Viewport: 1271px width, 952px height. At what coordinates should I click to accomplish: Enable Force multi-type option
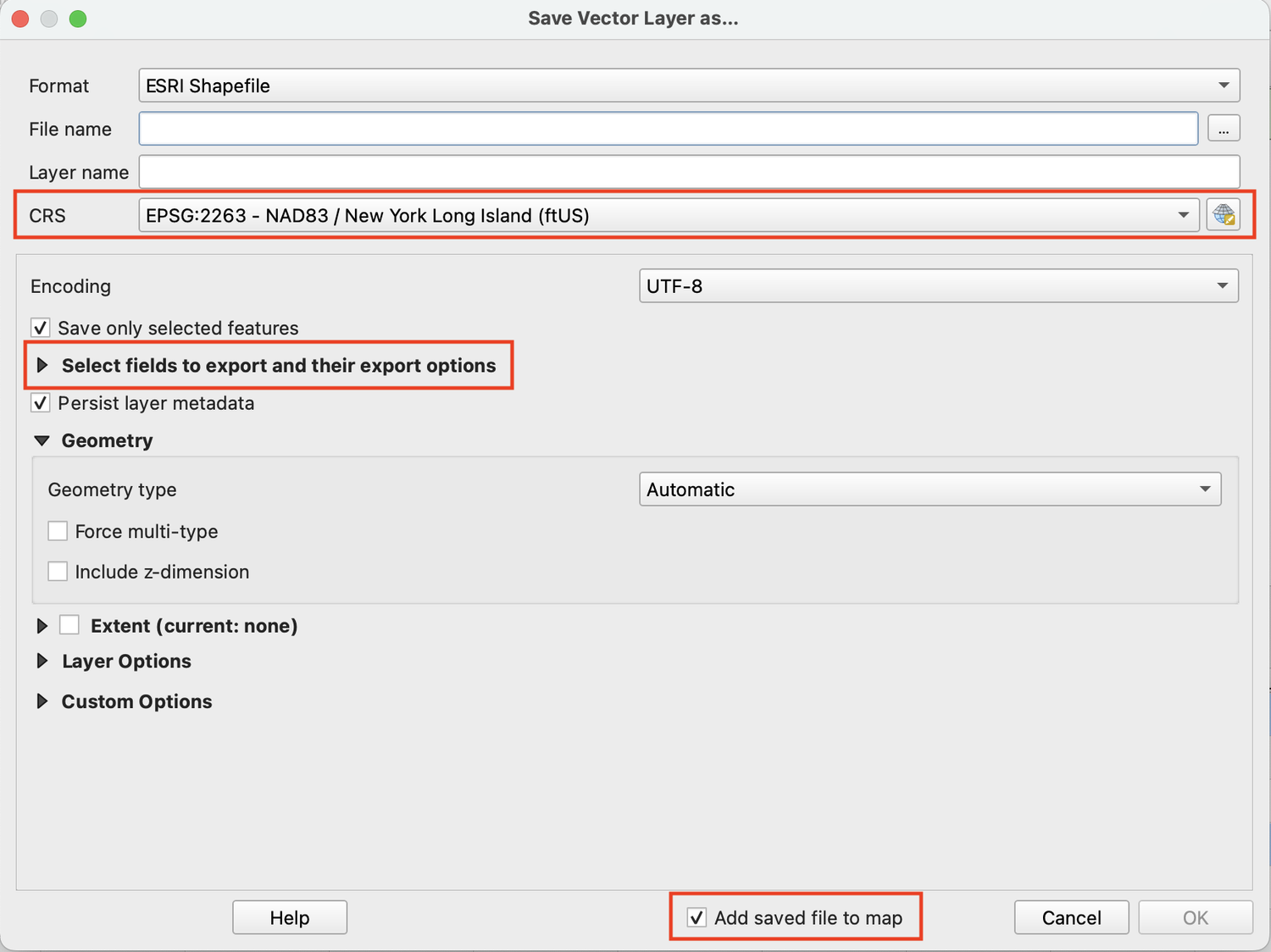click(57, 530)
